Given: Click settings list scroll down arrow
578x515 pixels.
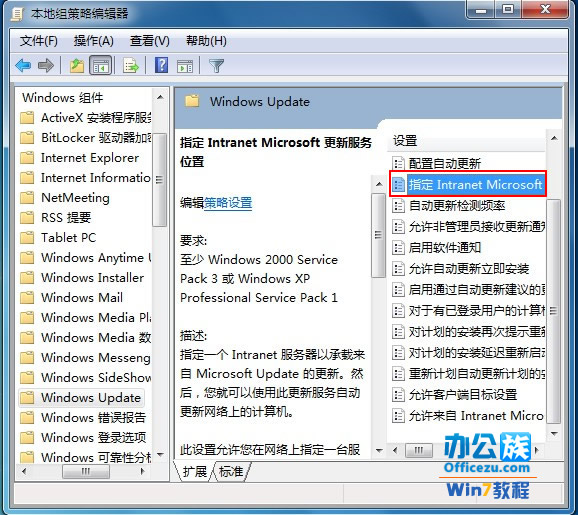Looking at the screenshot, I should tap(554, 434).
